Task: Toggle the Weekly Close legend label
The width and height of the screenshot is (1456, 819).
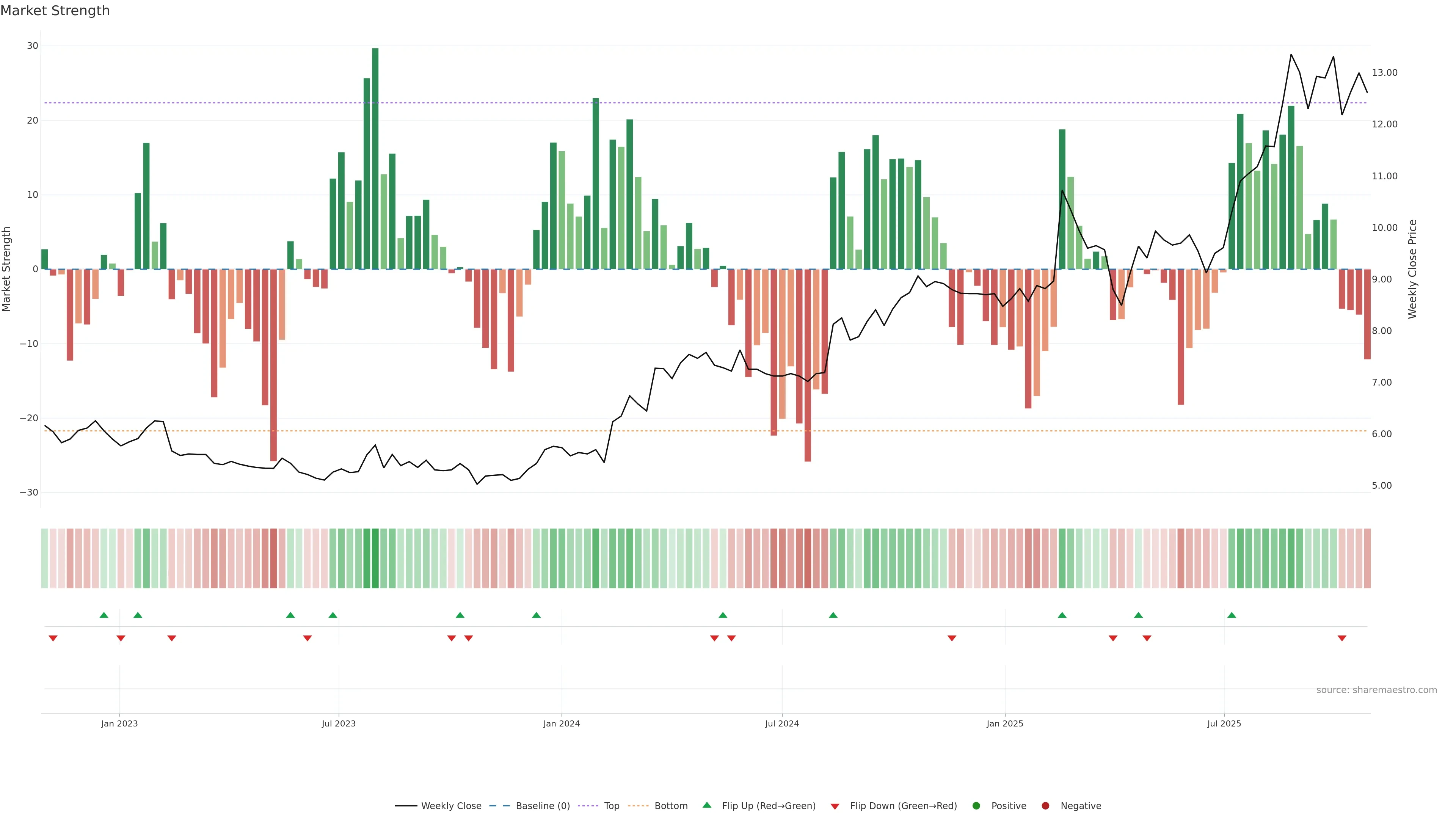Action: tap(451, 806)
